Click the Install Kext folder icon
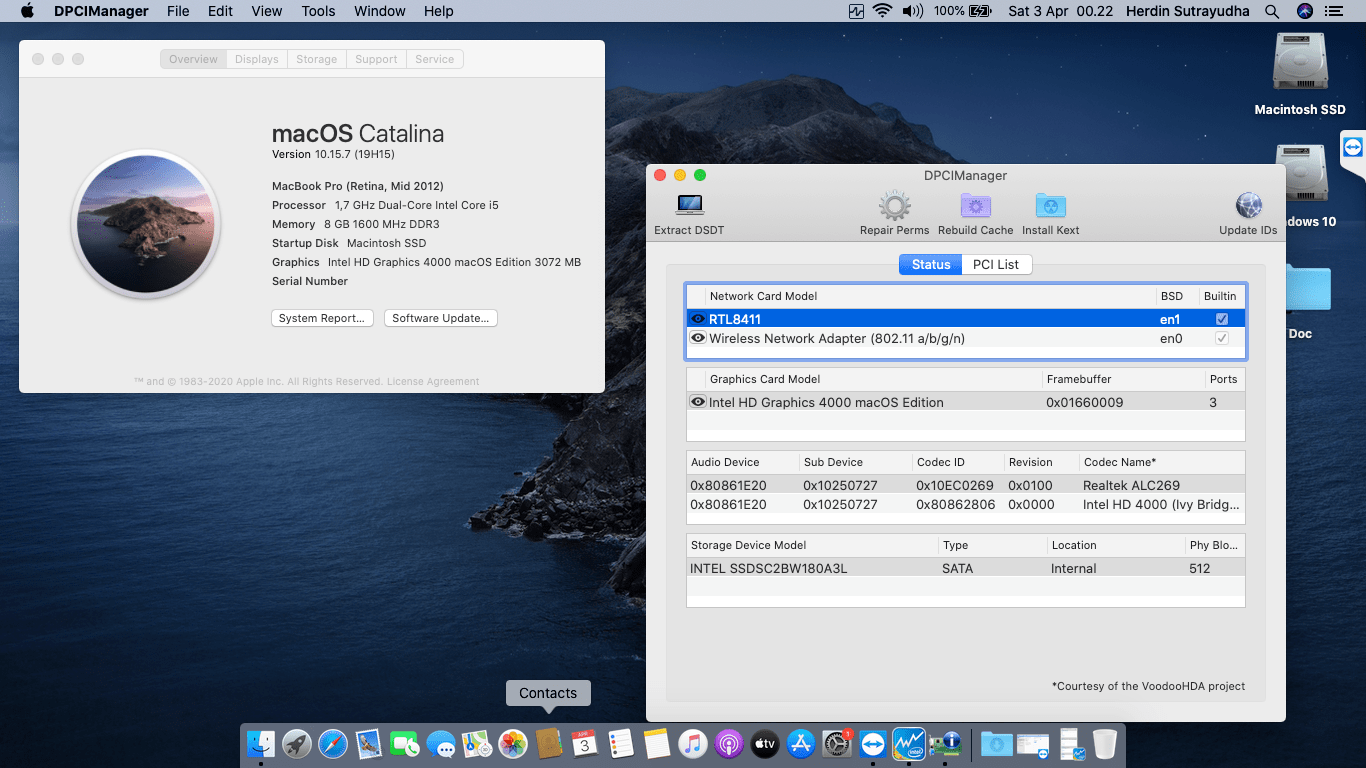1366x768 pixels. [x=1050, y=206]
